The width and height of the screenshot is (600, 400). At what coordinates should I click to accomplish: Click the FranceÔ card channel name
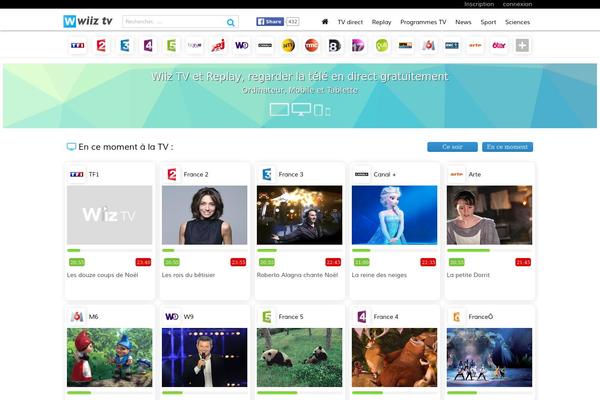(481, 317)
